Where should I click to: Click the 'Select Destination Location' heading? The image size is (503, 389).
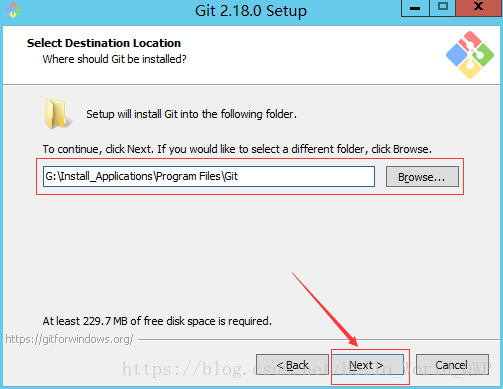[x=104, y=43]
